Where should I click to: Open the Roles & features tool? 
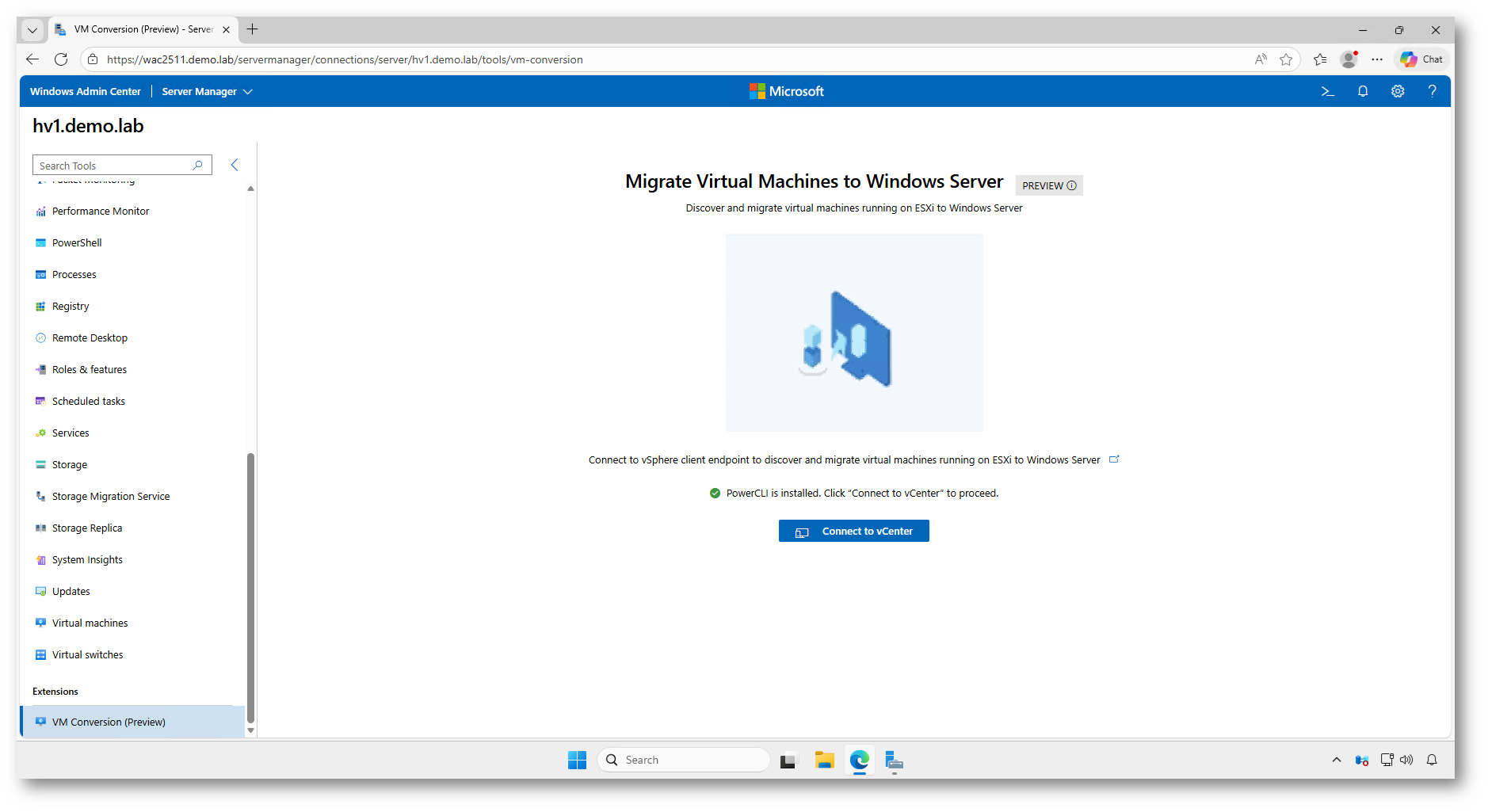tap(89, 370)
